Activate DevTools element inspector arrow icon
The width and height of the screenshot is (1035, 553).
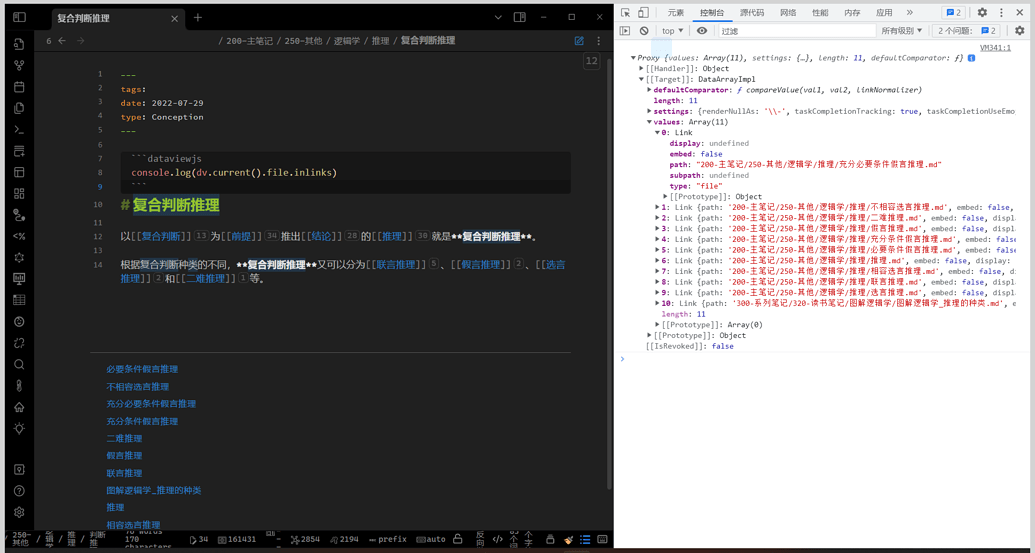coord(626,12)
